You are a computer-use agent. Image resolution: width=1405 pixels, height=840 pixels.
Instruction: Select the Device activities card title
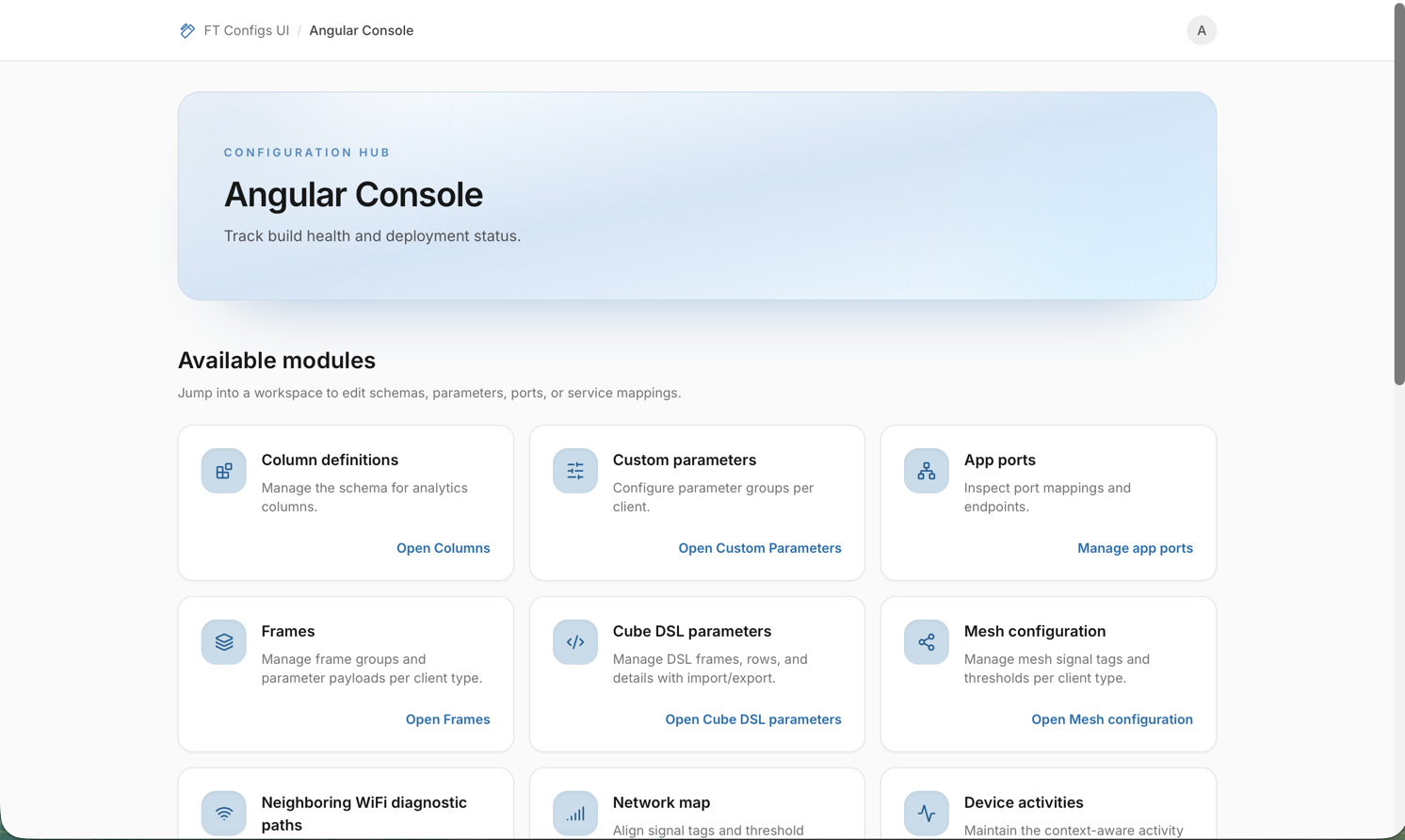tap(1023, 802)
